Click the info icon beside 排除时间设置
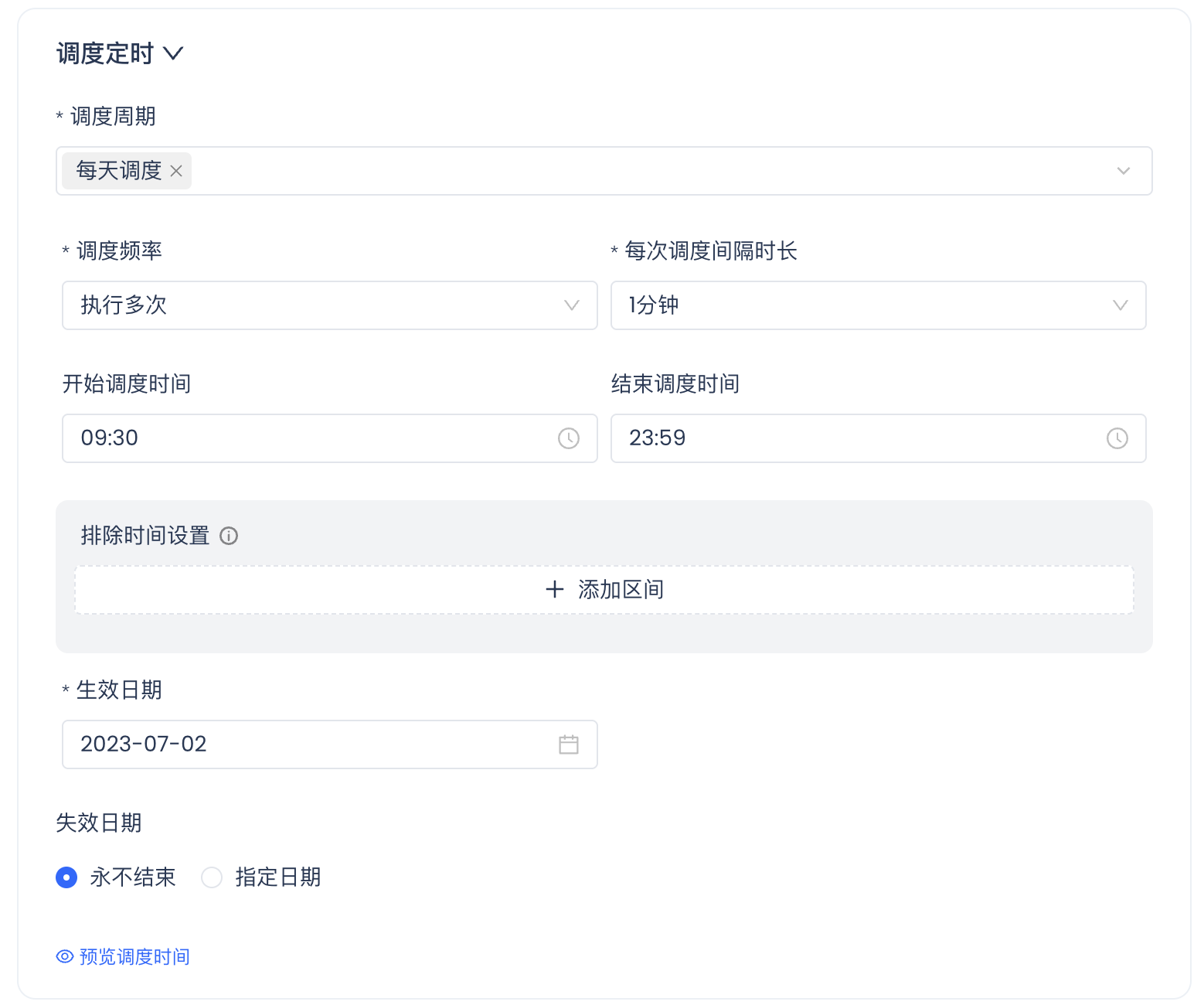 [229, 536]
